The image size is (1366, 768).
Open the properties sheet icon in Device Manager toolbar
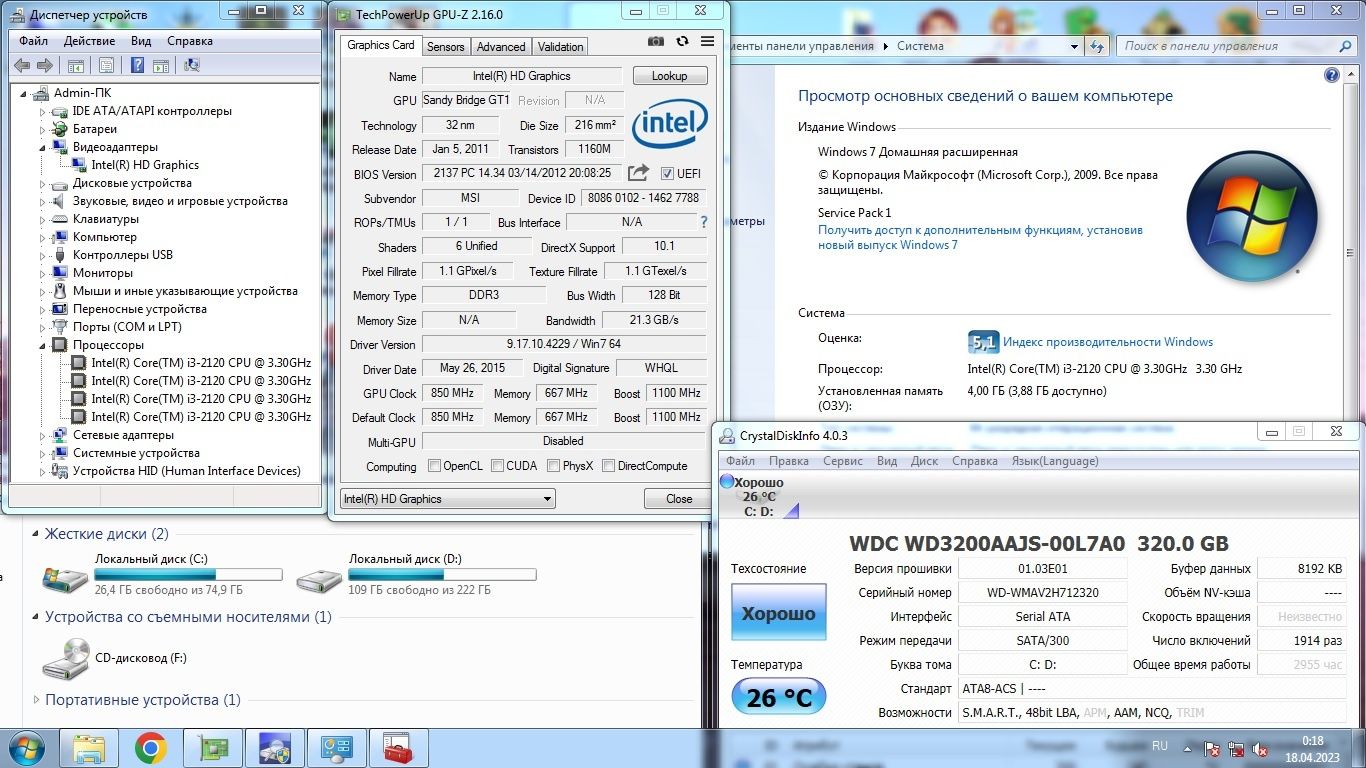click(x=106, y=66)
